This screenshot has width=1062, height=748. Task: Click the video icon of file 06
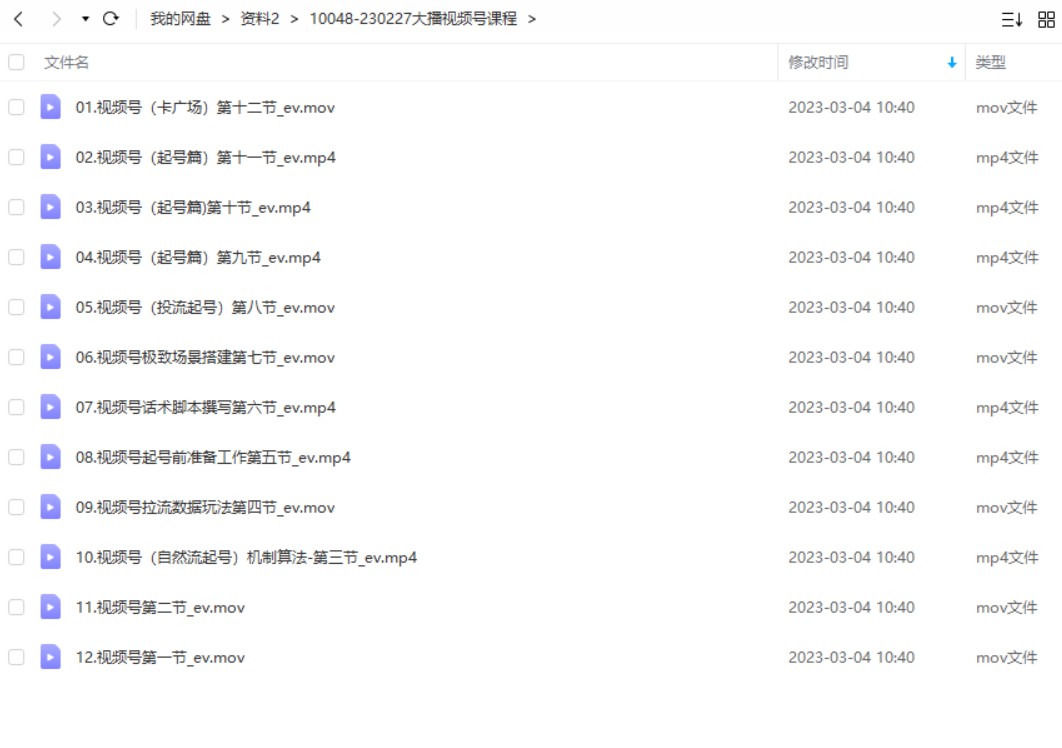[x=50, y=357]
